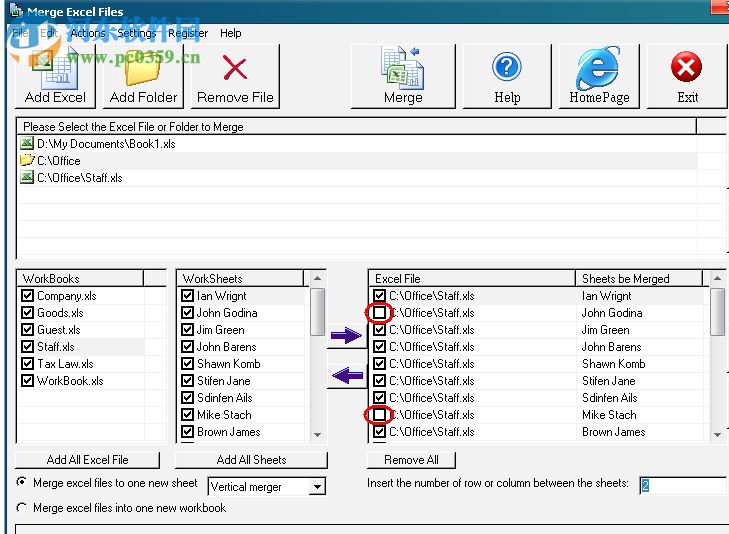The width and height of the screenshot is (729, 534).
Task: Click the red Exit button
Action: coord(687,77)
